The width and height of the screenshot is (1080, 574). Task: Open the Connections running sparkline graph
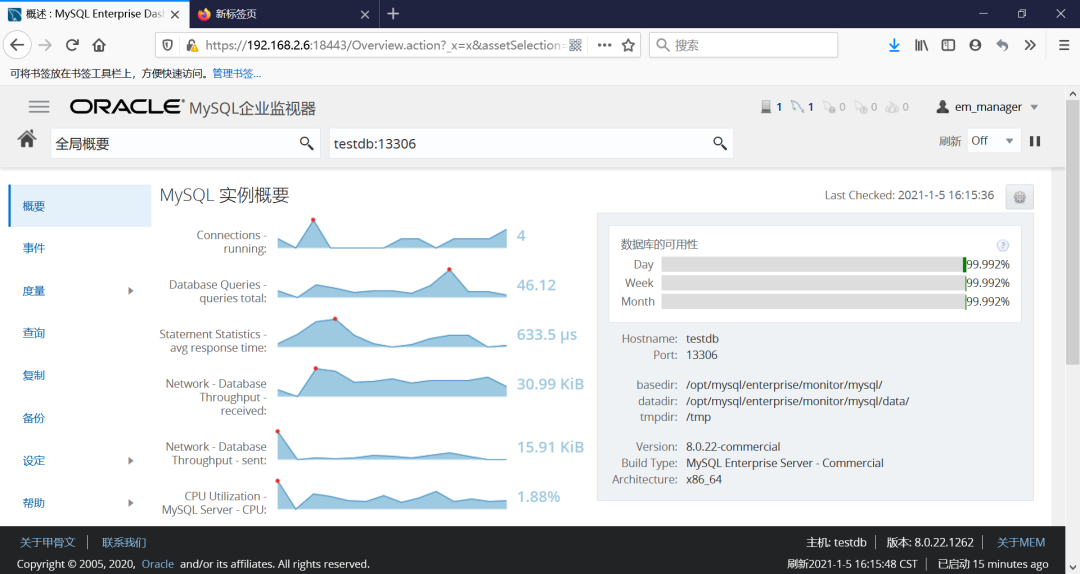(x=392, y=234)
